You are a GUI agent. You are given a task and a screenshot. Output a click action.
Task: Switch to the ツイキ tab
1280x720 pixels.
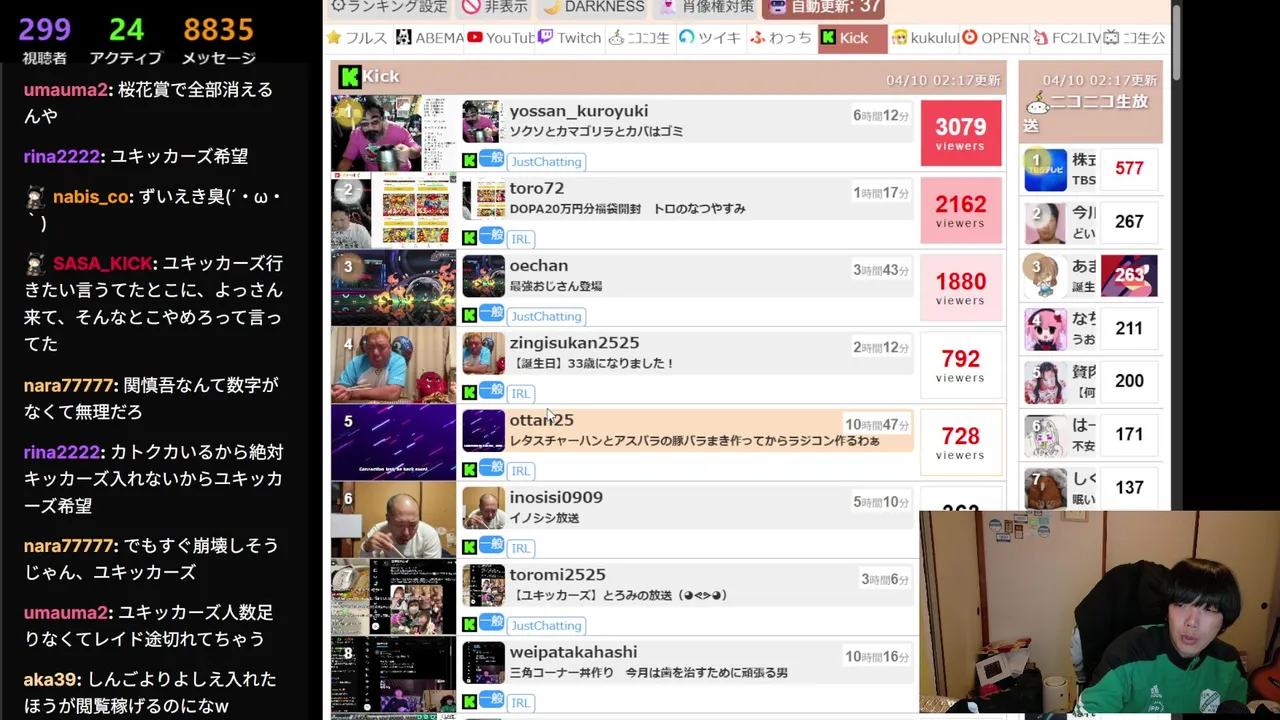pyautogui.click(x=710, y=38)
